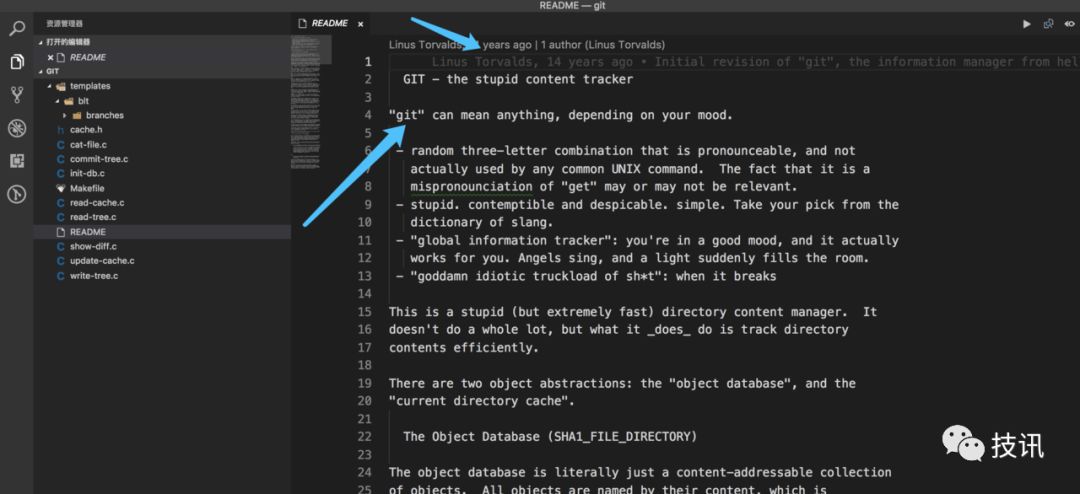This screenshot has height=494, width=1080.
Task: Place cursor on 'GIT - the stupid content tracker'
Action: pyautogui.click(x=518, y=79)
